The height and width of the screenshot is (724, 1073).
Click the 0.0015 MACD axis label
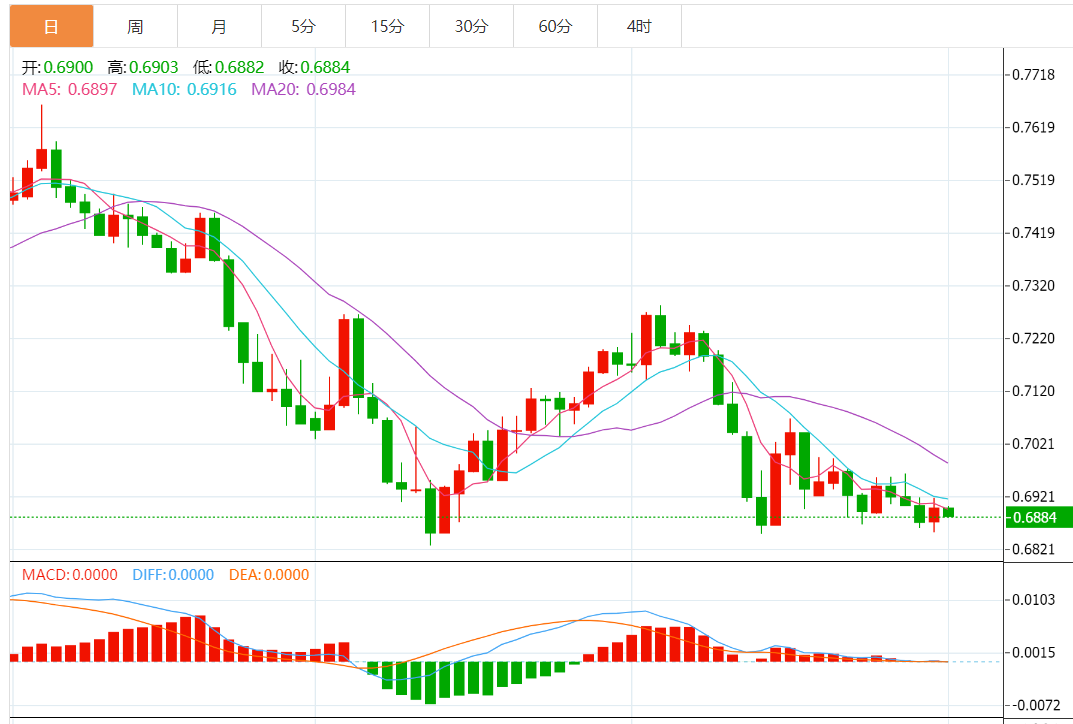tap(1033, 652)
